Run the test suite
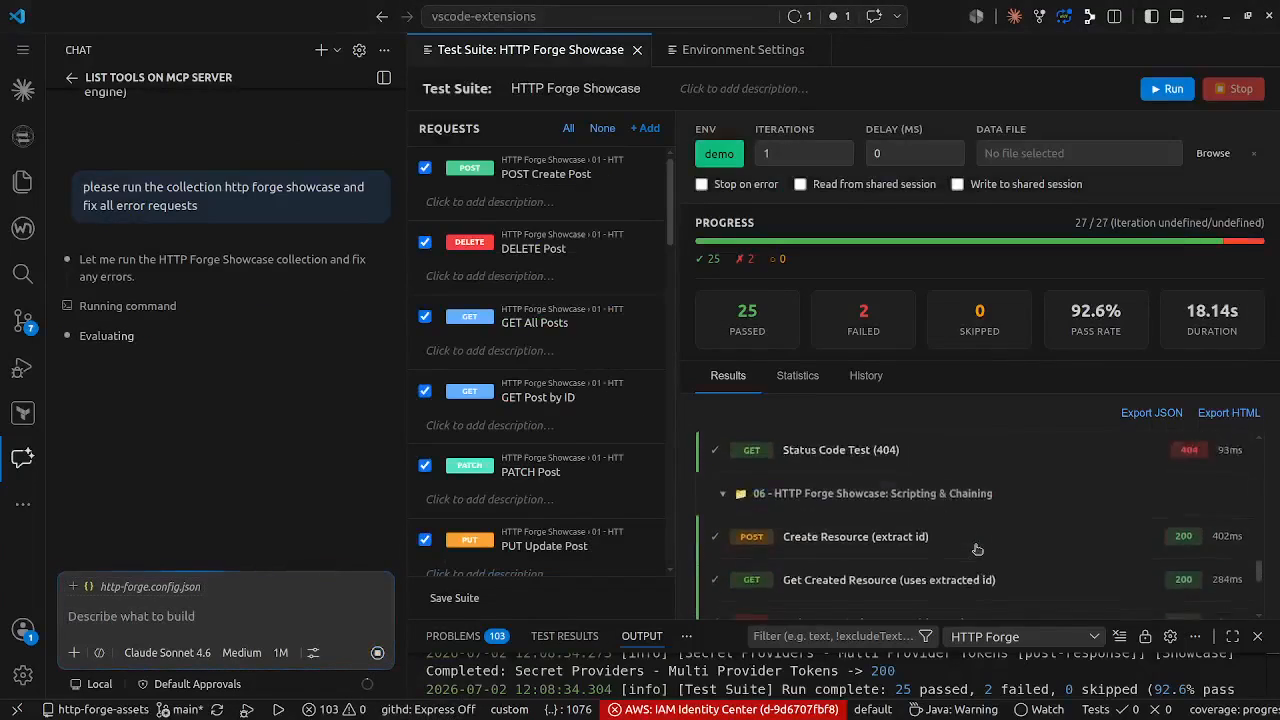This screenshot has width=1280, height=720. coord(1167,89)
